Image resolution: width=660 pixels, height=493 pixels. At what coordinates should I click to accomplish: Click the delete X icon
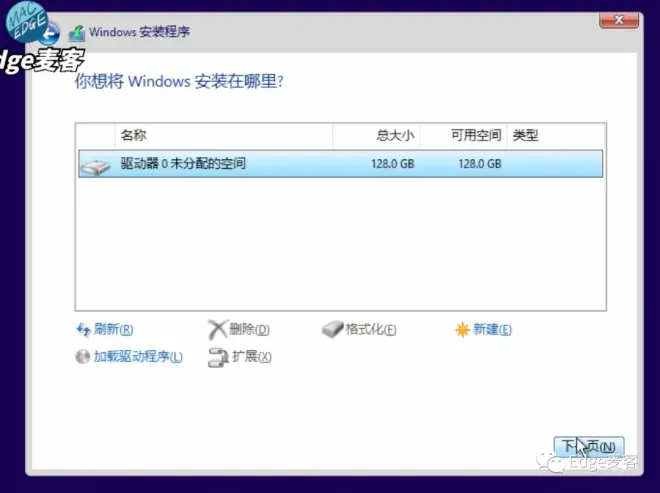click(218, 330)
